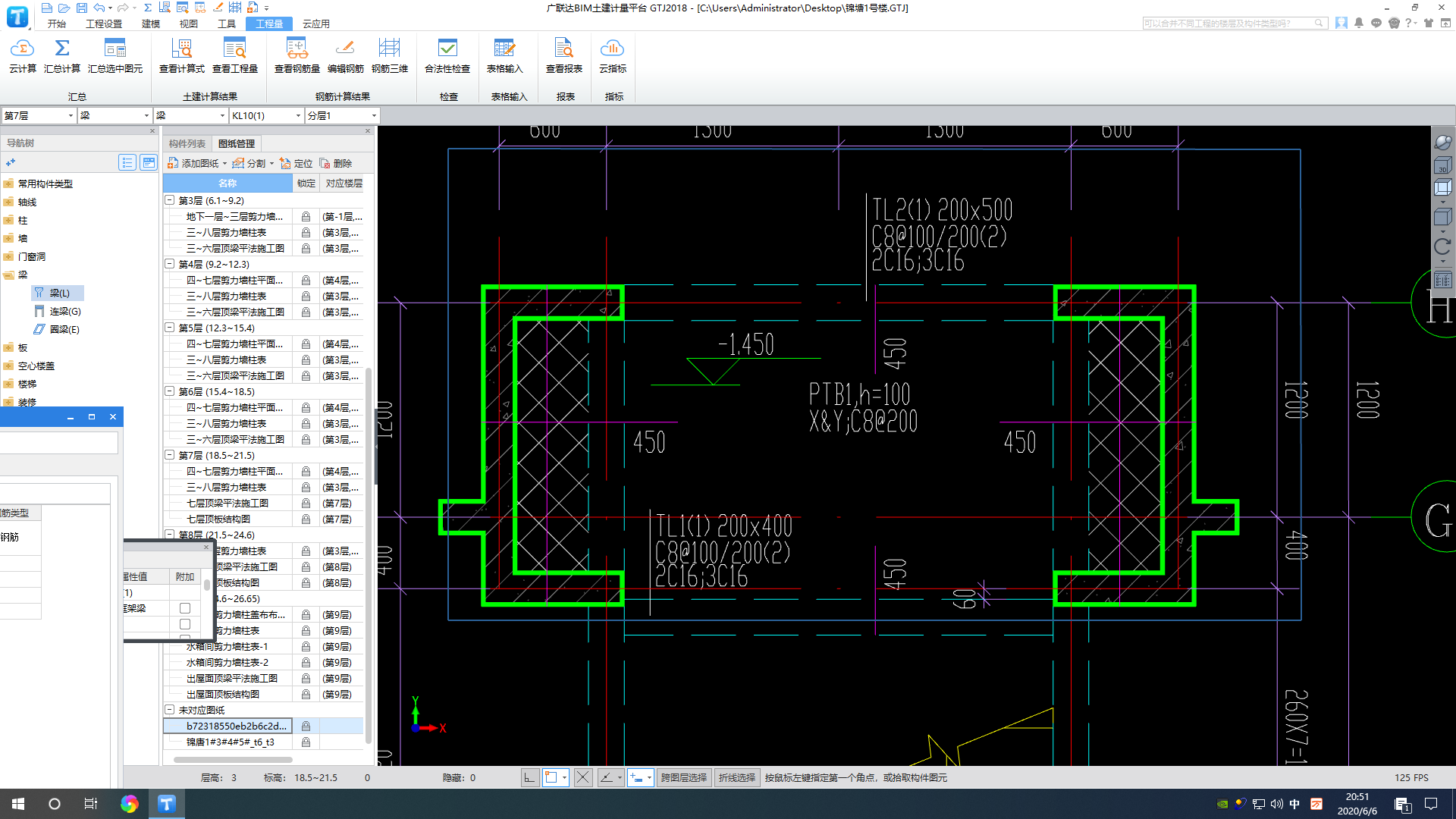Toggle lock for 地下一层~三层剪力墙 drawing
The height and width of the screenshot is (819, 1456).
click(x=306, y=217)
